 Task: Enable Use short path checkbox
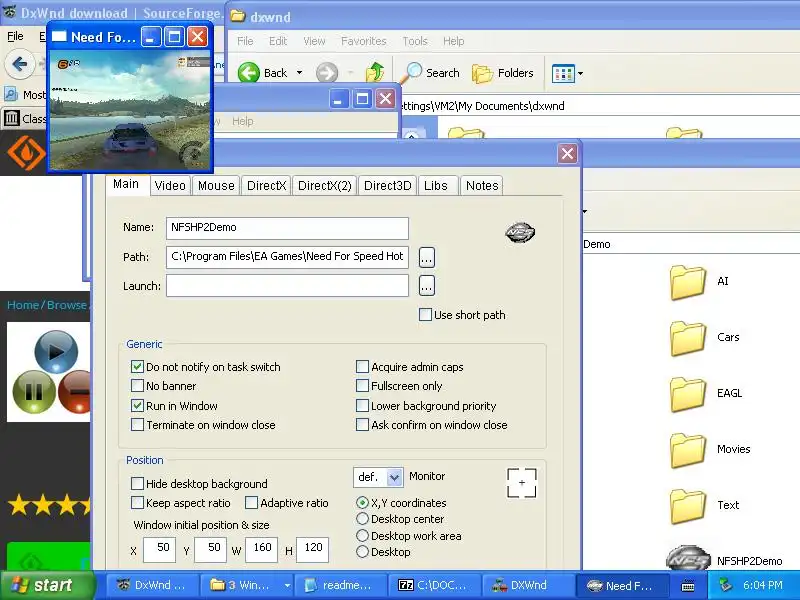pos(425,315)
